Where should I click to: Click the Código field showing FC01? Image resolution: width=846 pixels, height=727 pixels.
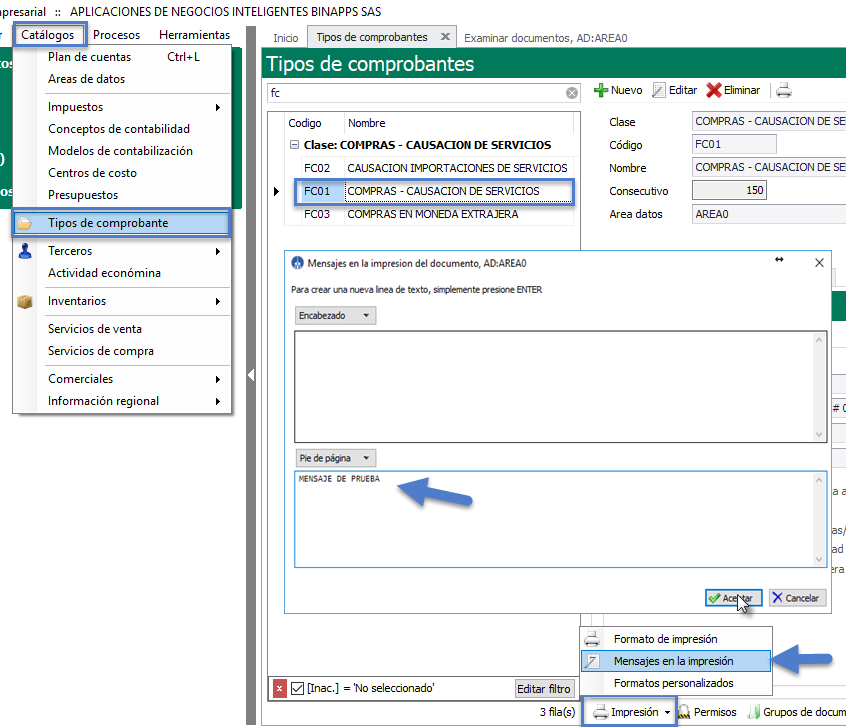point(734,145)
